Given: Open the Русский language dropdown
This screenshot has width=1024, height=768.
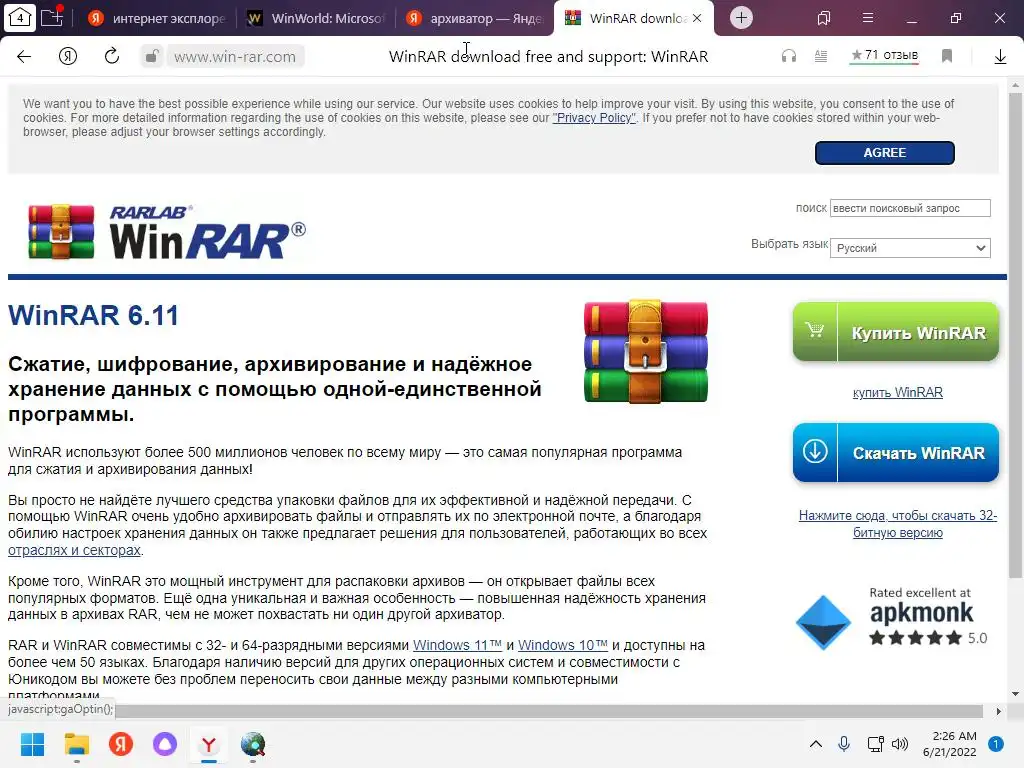Looking at the screenshot, I should pos(910,248).
